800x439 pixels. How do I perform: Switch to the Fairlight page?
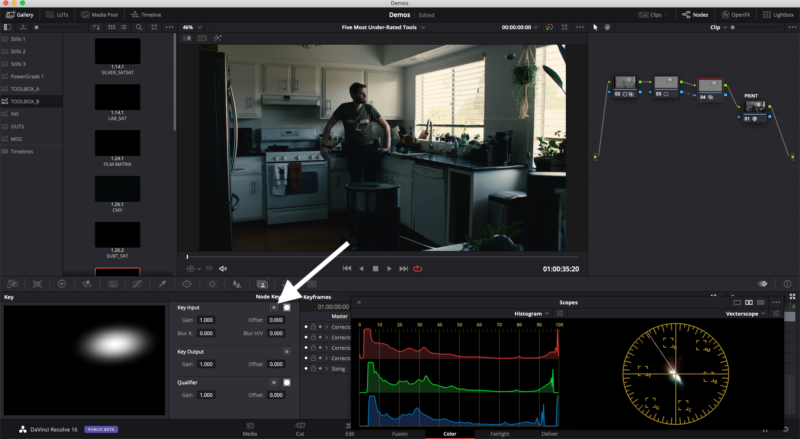499,433
